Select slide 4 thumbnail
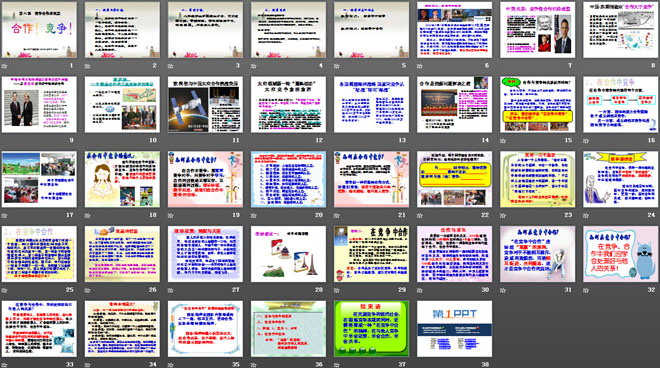The width and height of the screenshot is (660, 368). point(288,30)
